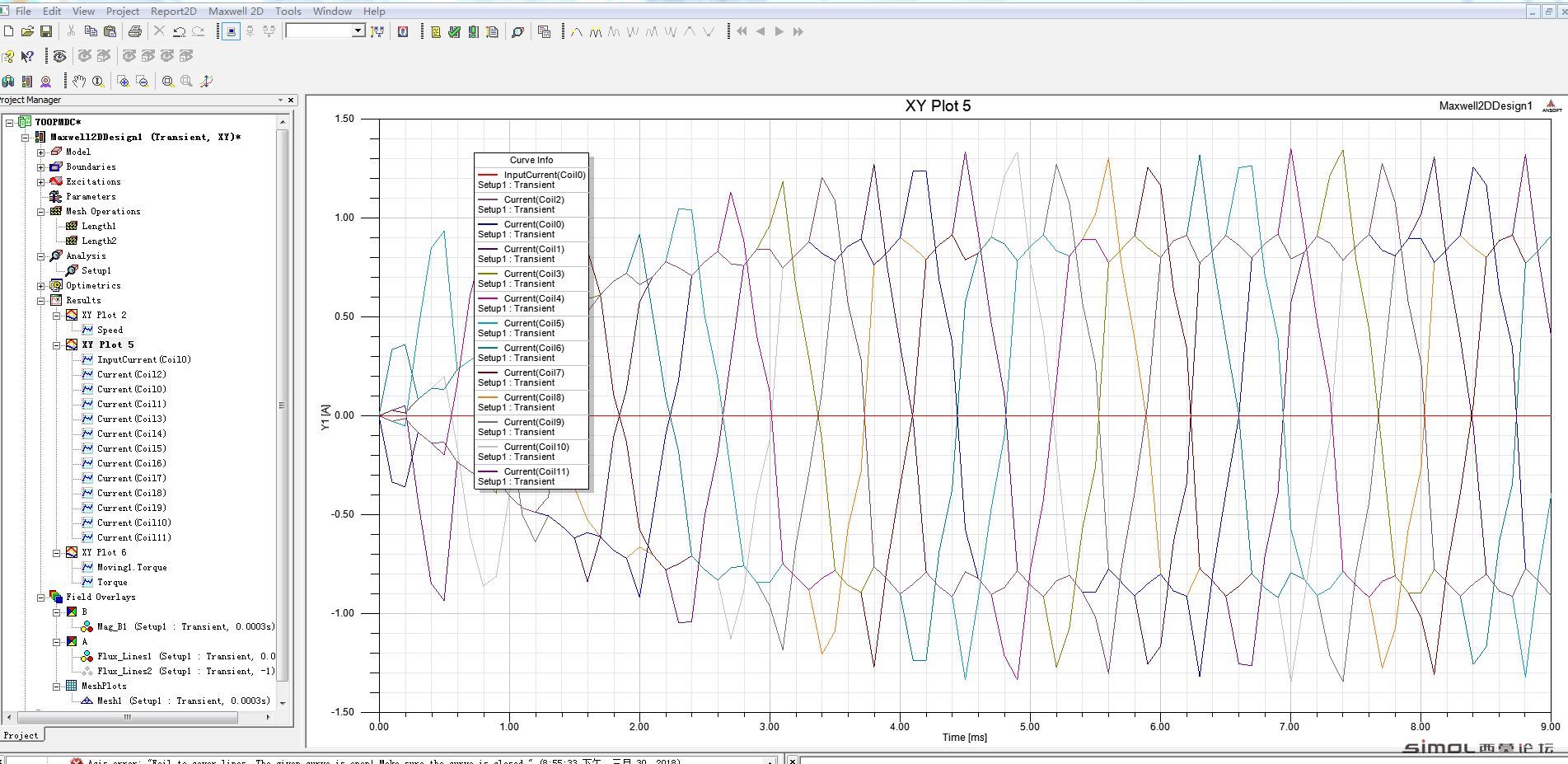Screen dimensions: 1568x764
Task: Select Parameters in project tree
Action: tap(91, 196)
